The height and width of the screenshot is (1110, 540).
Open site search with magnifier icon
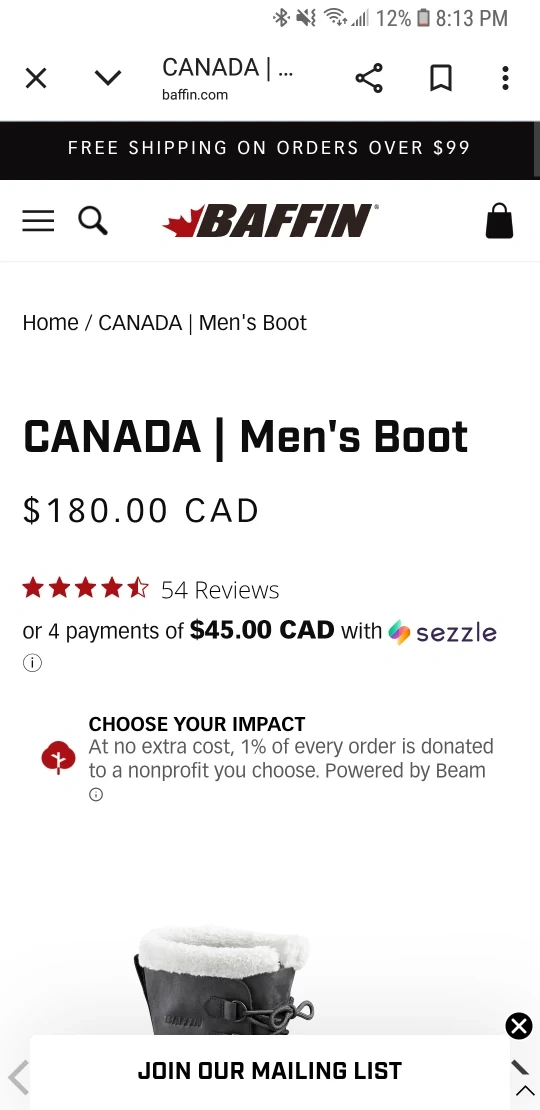(x=93, y=221)
